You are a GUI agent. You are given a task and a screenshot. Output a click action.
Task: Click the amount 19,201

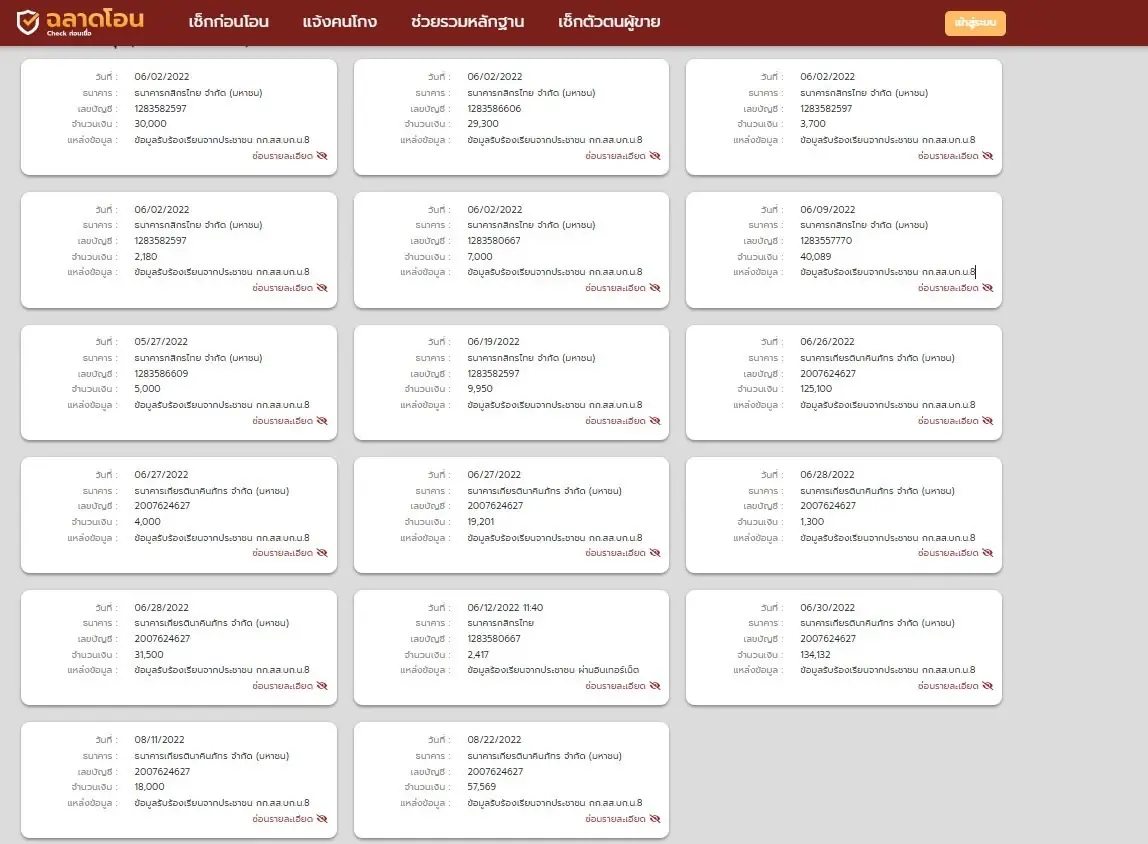coord(480,522)
